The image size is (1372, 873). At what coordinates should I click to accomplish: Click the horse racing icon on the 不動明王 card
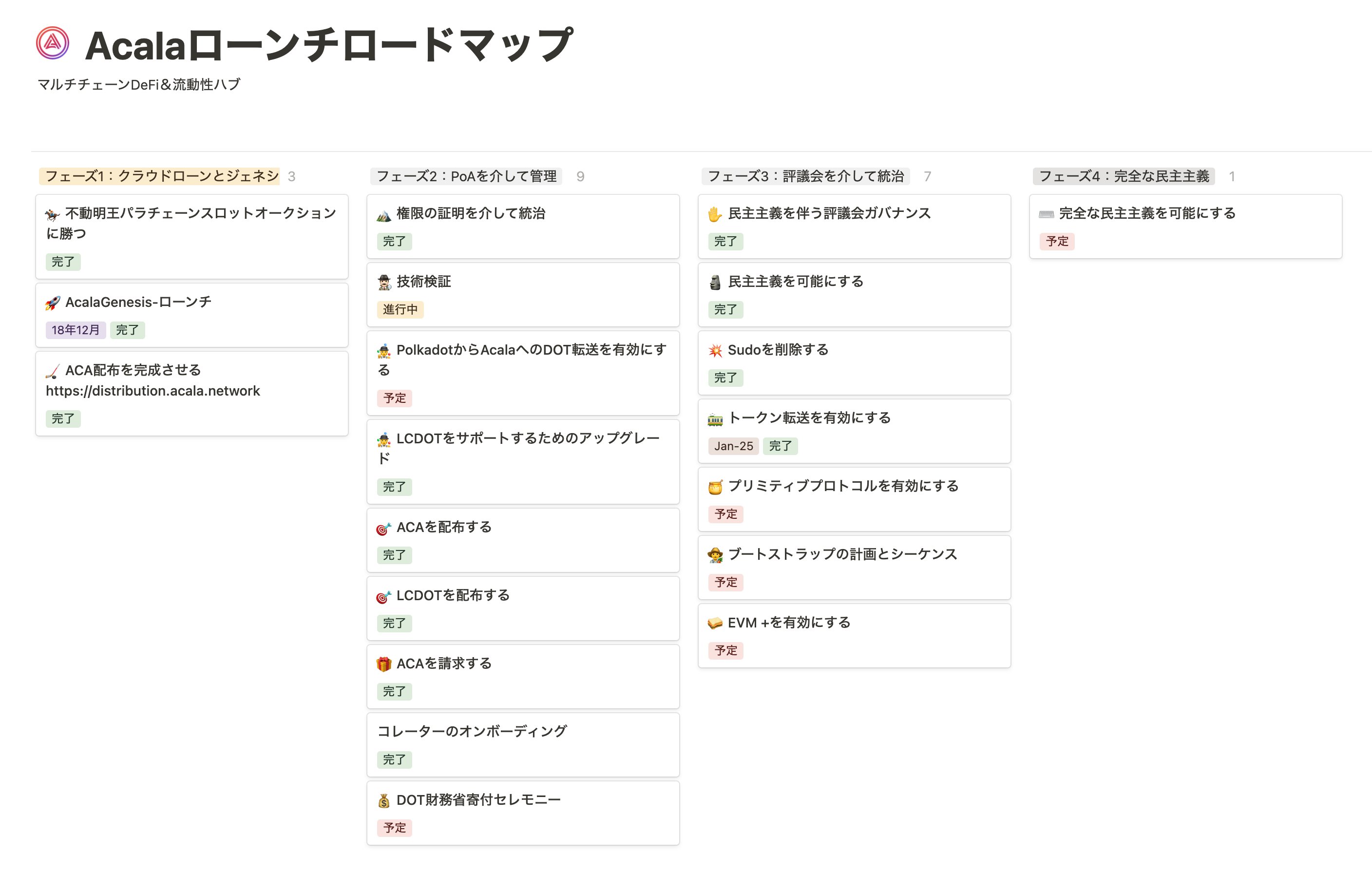click(x=53, y=214)
